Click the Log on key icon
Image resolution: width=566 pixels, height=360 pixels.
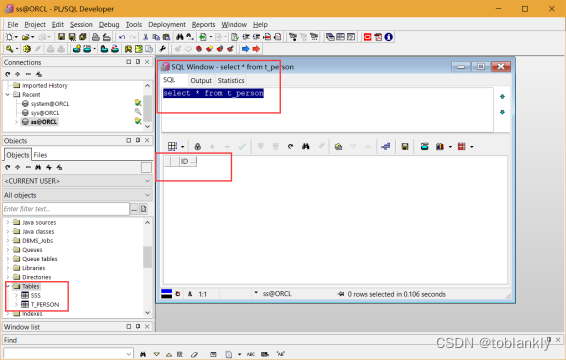click(10, 49)
